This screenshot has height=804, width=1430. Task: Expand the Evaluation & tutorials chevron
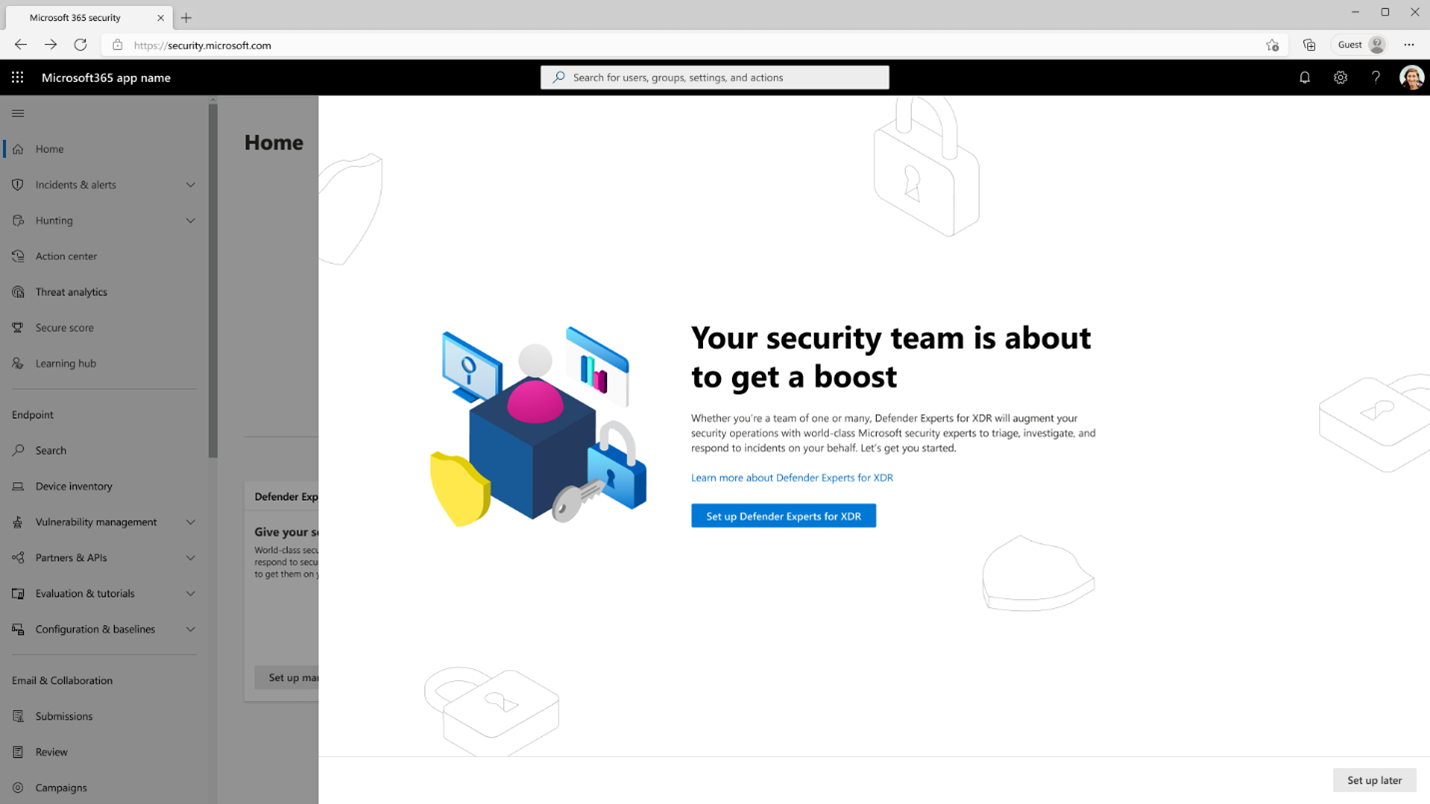tap(190, 594)
